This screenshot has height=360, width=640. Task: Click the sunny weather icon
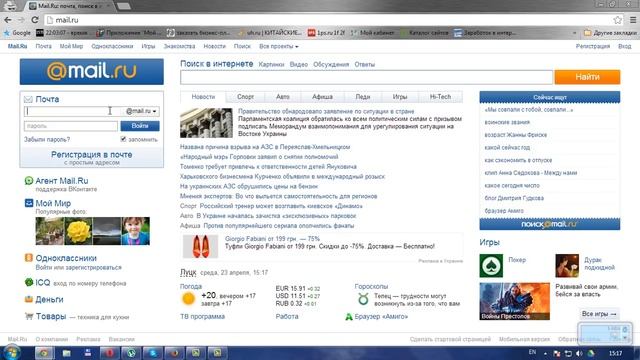[x=188, y=299]
